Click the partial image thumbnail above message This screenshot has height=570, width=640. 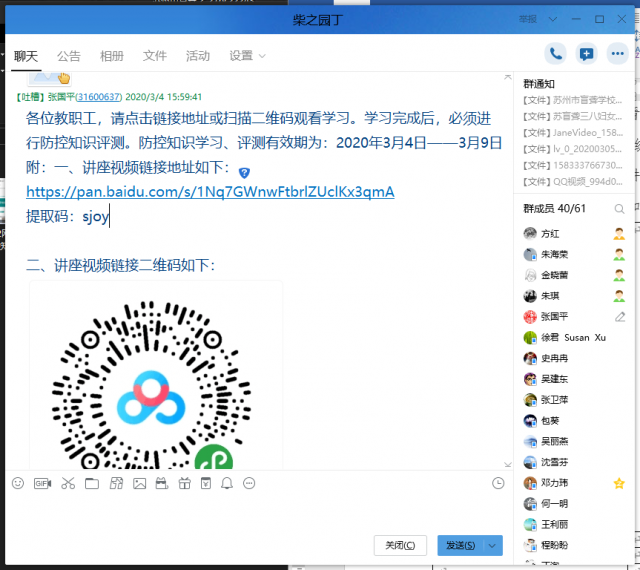click(49, 78)
